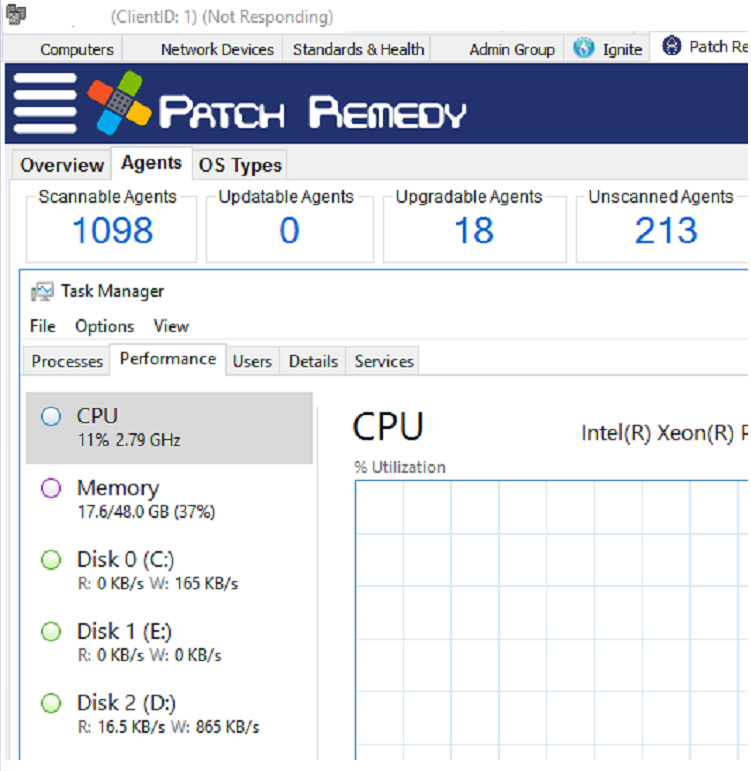Switch to the Admin Group tab
The height and width of the screenshot is (771, 751).
511,49
